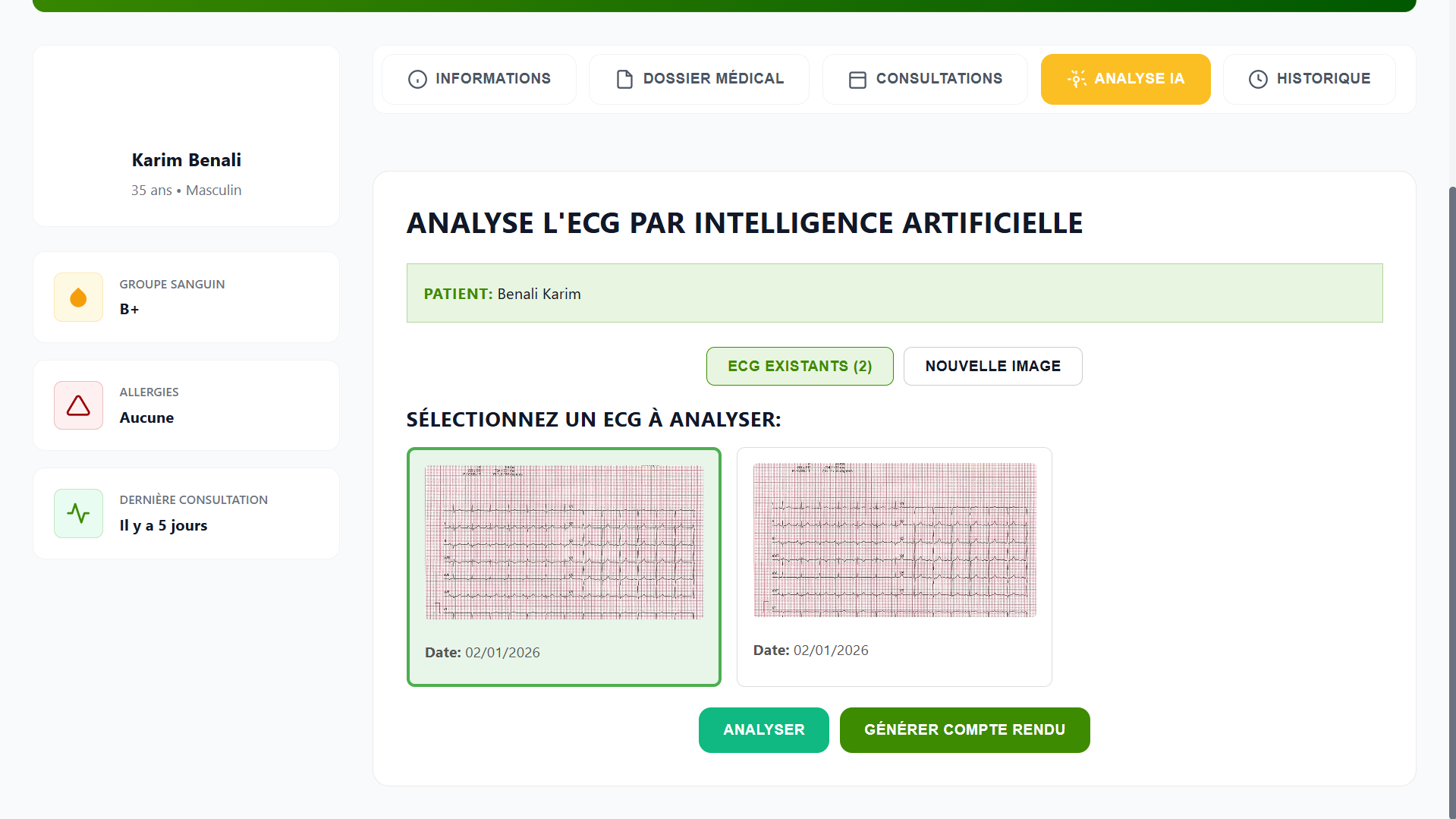The width and height of the screenshot is (1456, 819).
Task: Switch to ECG Existants (2) view
Action: pyautogui.click(x=800, y=367)
